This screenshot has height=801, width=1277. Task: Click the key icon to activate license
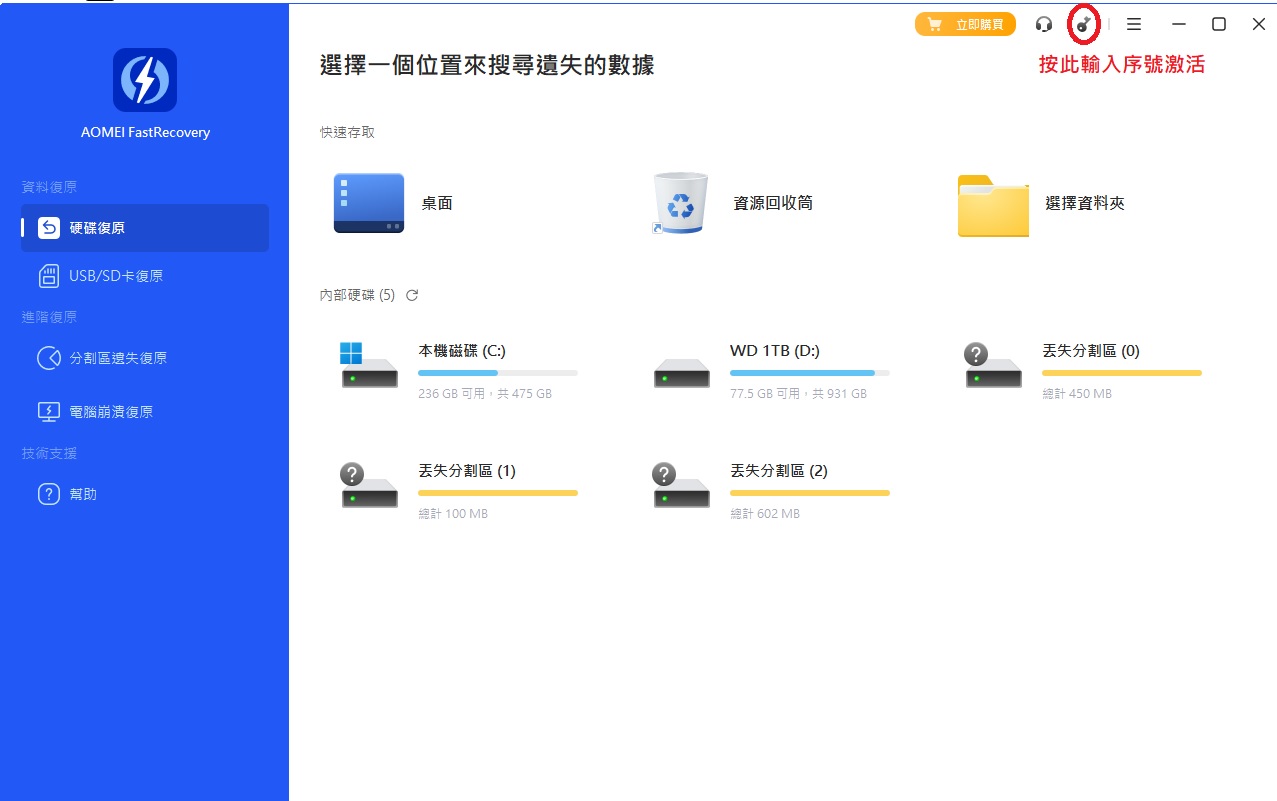point(1083,23)
